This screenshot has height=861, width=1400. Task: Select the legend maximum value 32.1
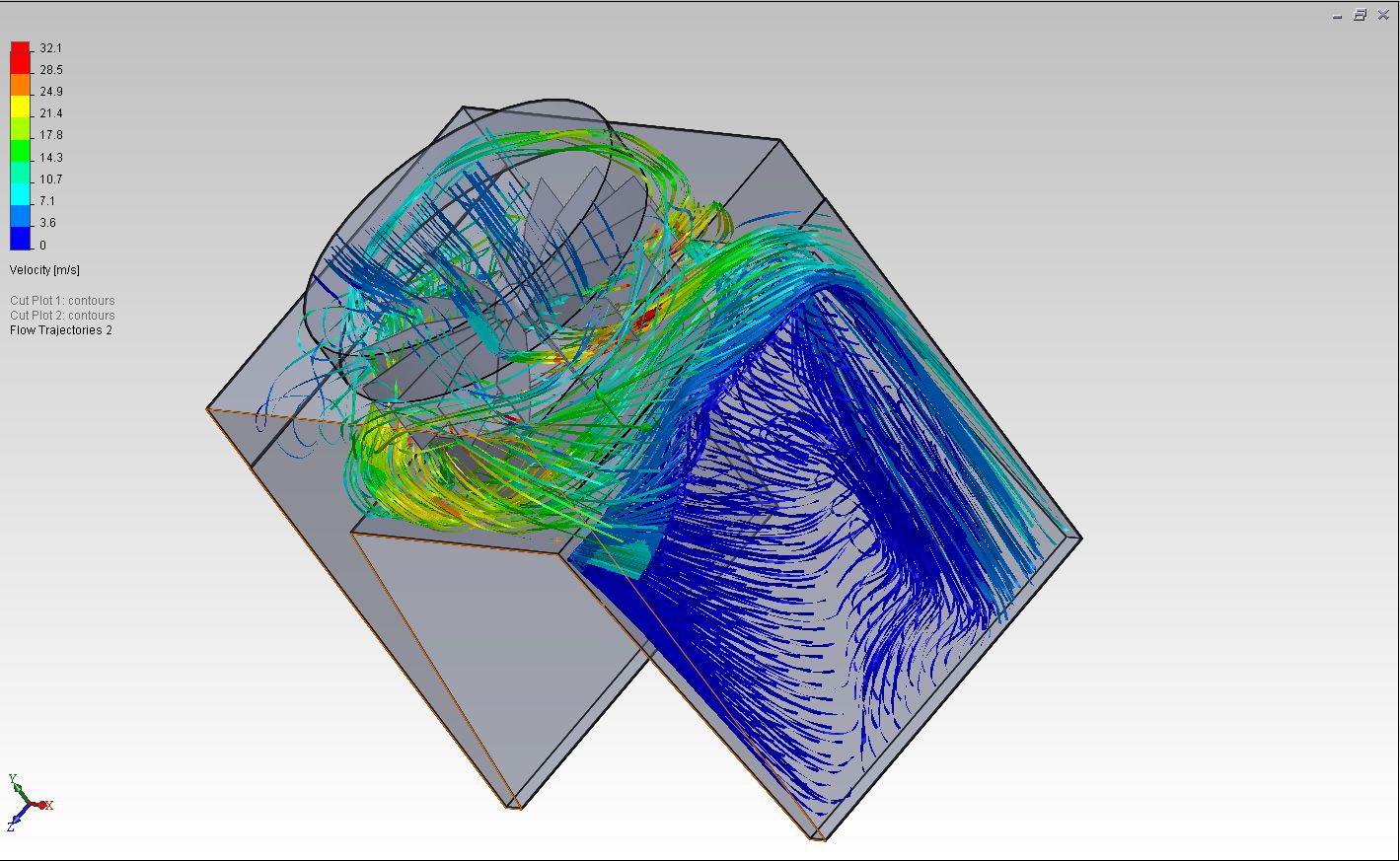point(51,48)
